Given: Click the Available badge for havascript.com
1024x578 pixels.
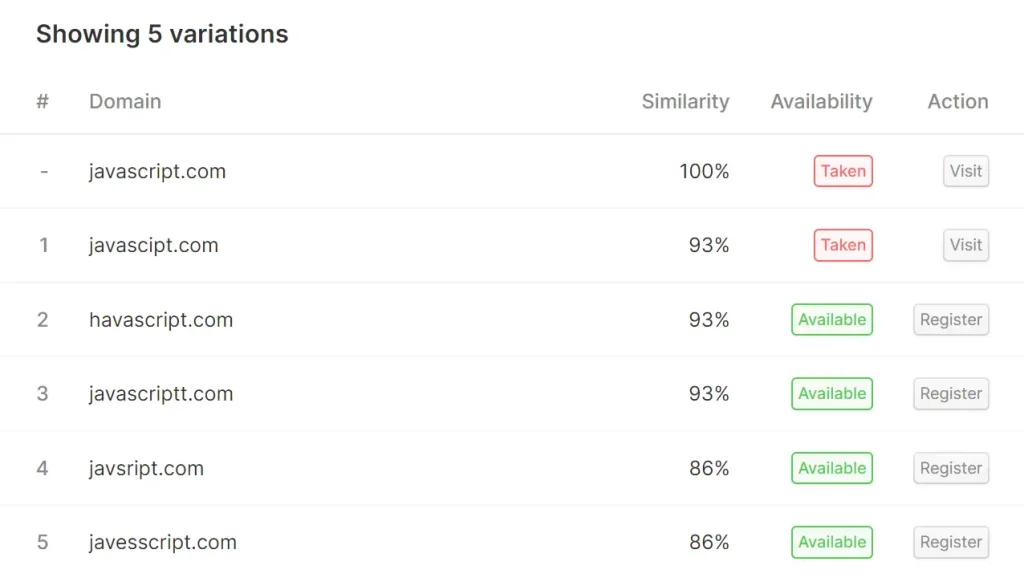Looking at the screenshot, I should point(831,319).
